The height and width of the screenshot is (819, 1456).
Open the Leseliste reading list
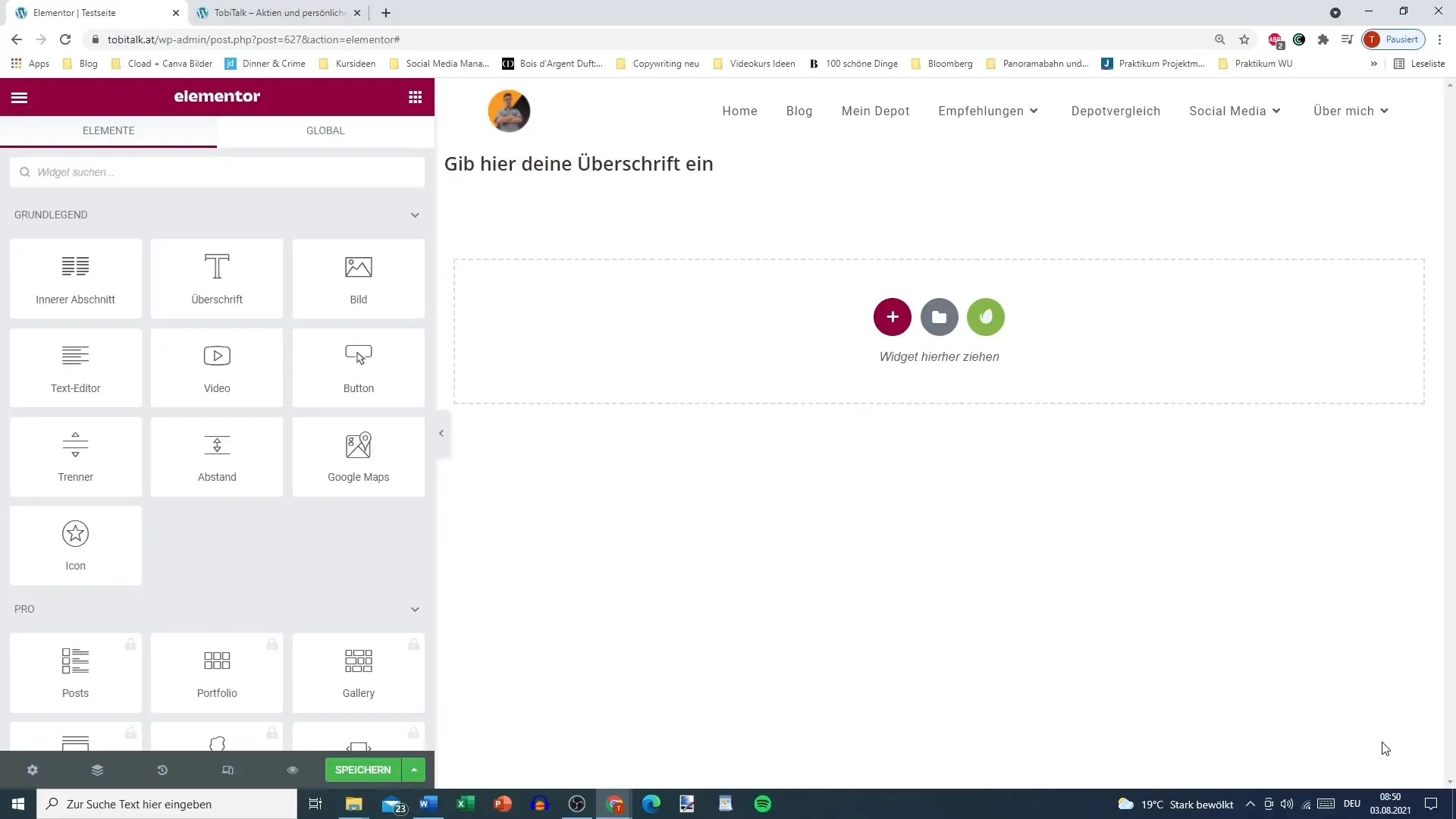pos(1420,64)
